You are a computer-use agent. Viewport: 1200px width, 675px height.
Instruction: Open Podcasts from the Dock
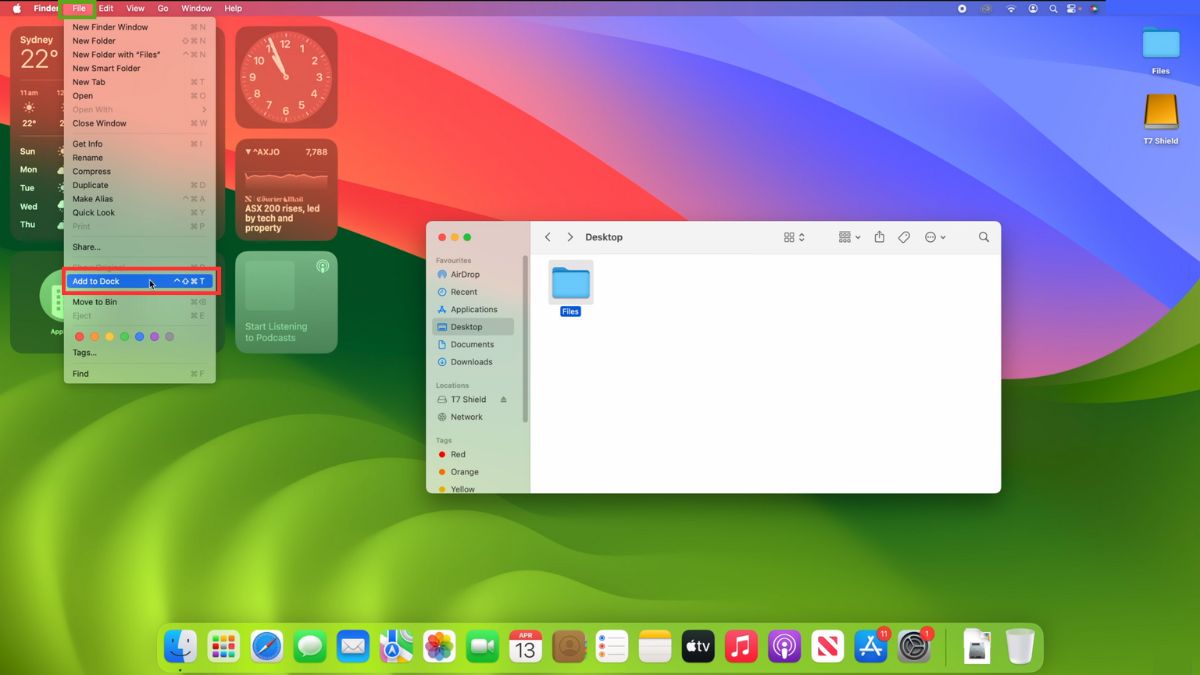[784, 646]
